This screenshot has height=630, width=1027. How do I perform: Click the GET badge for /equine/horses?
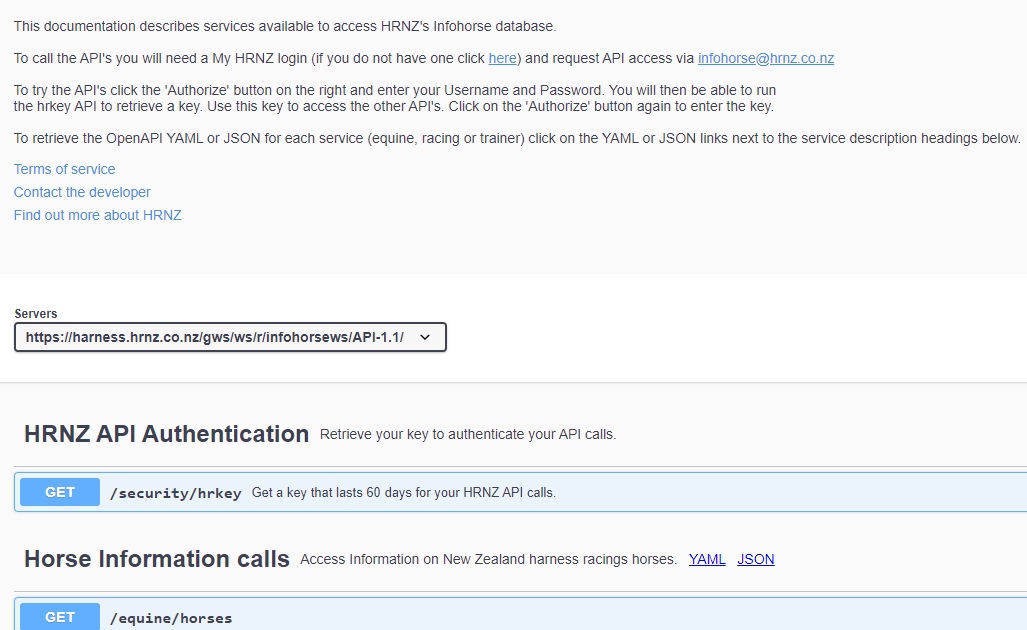60,617
